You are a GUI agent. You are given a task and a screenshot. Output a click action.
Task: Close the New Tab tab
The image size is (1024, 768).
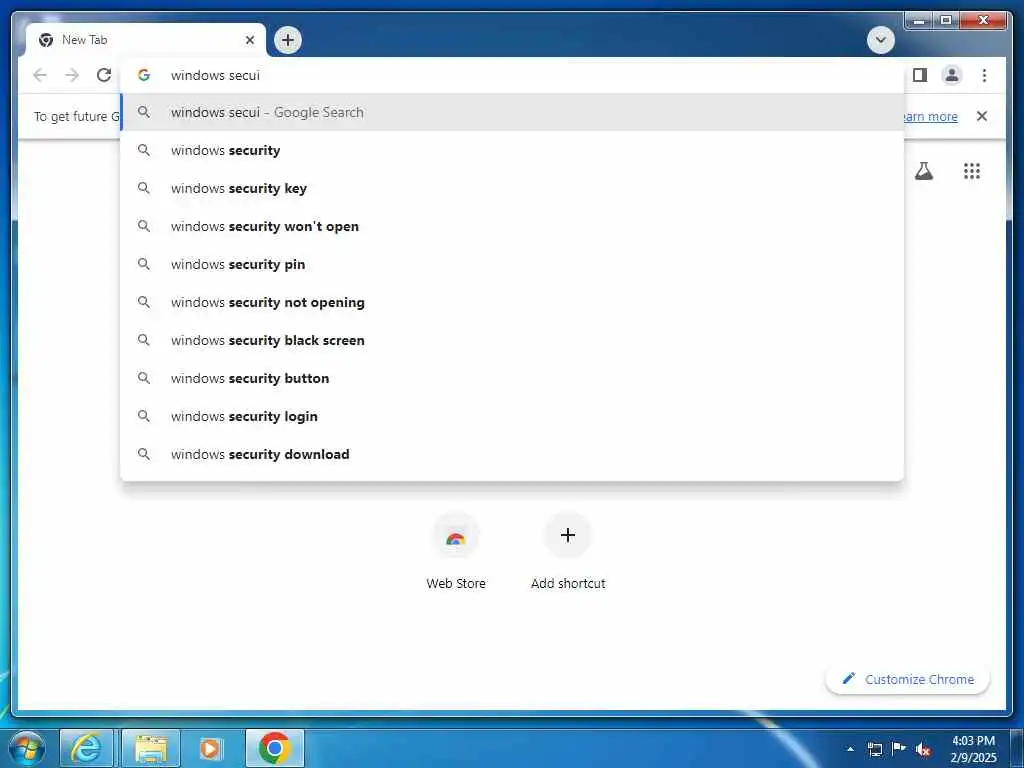coord(249,40)
